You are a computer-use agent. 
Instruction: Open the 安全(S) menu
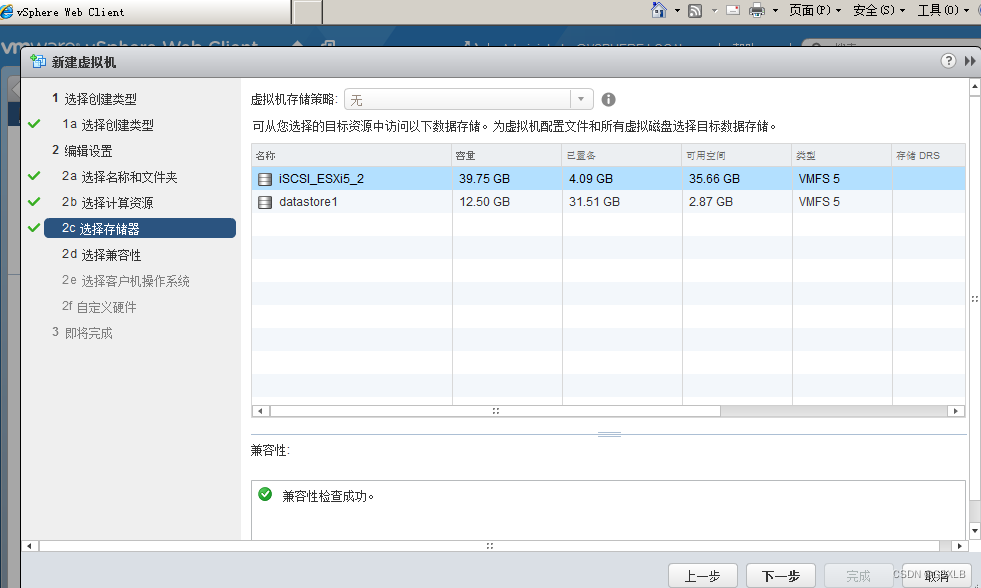879,10
